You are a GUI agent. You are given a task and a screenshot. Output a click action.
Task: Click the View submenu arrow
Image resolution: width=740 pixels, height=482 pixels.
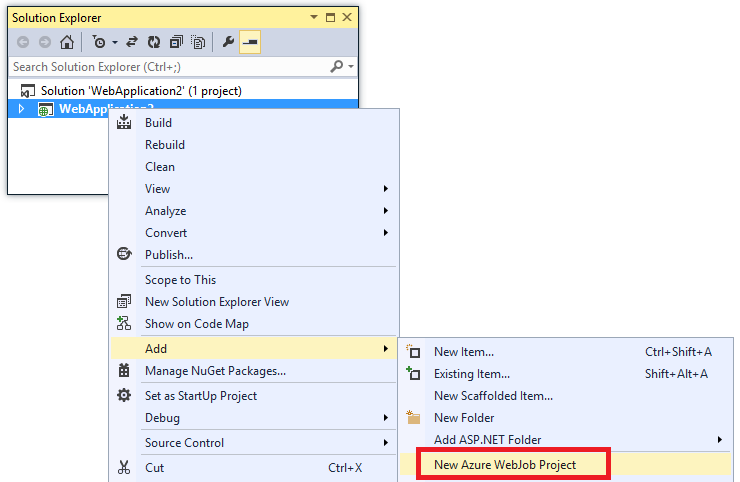click(x=386, y=189)
